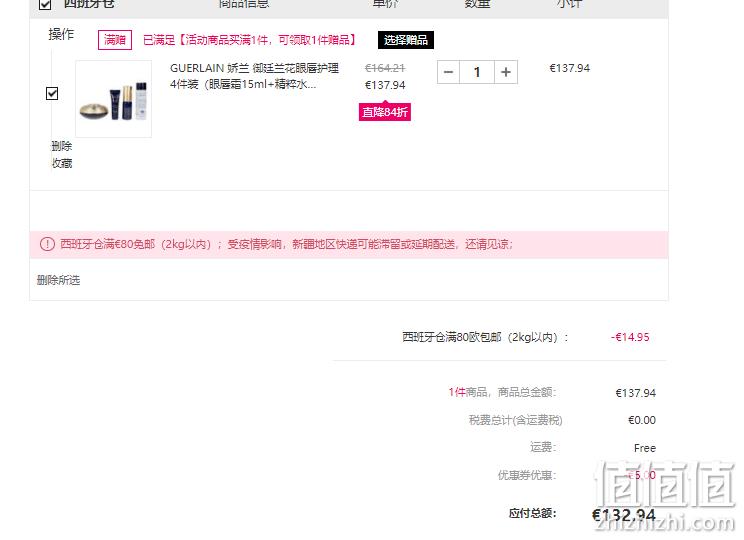Click the 直降84折 discount badge

(x=385, y=112)
